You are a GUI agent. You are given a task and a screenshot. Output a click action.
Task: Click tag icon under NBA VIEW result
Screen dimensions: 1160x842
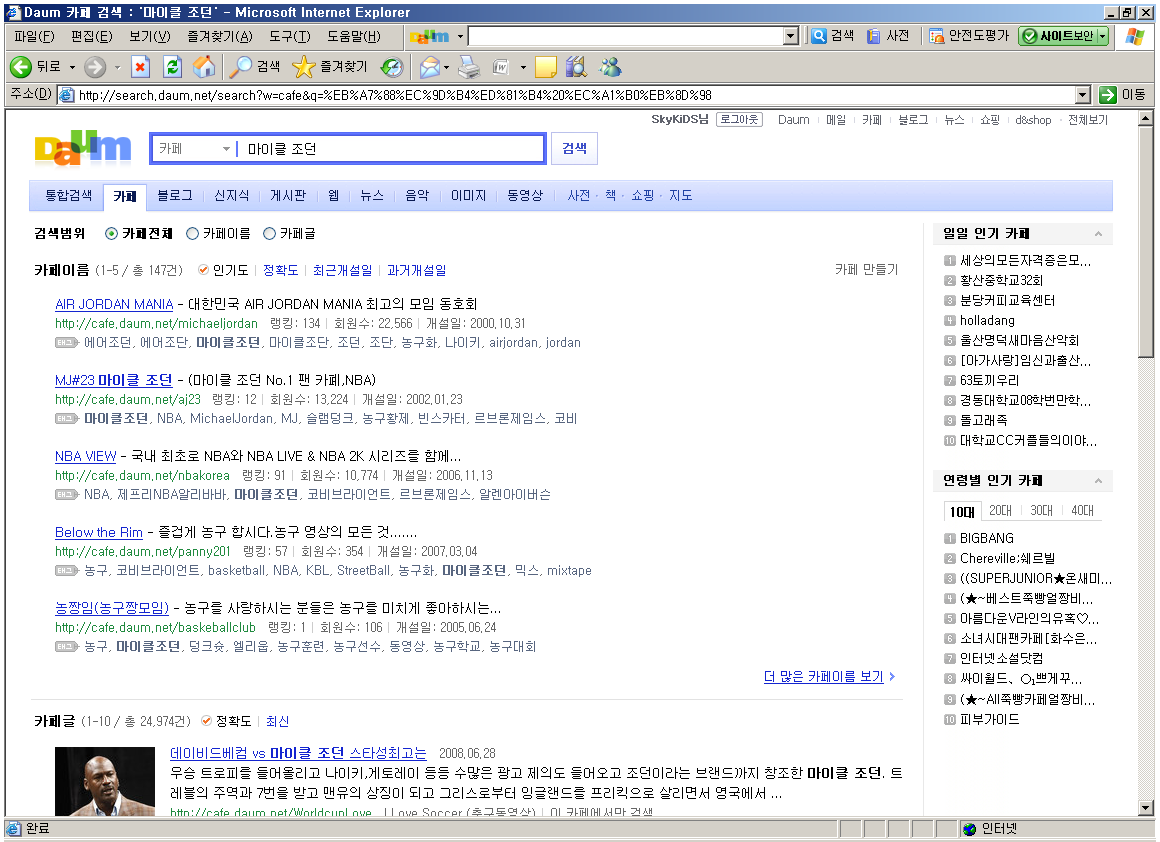(67, 494)
